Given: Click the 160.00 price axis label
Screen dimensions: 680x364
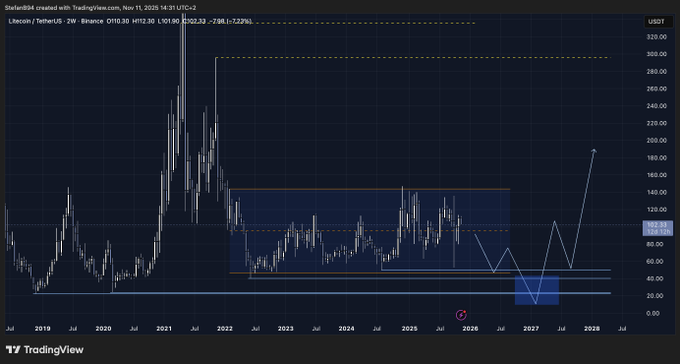Looking at the screenshot, I should (656, 175).
